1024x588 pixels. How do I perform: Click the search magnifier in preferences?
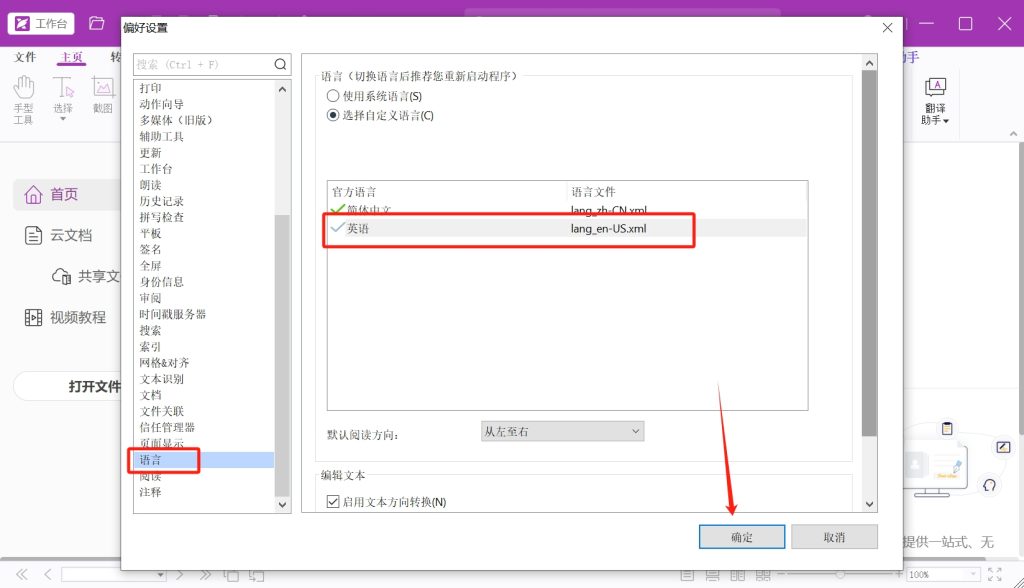point(281,64)
